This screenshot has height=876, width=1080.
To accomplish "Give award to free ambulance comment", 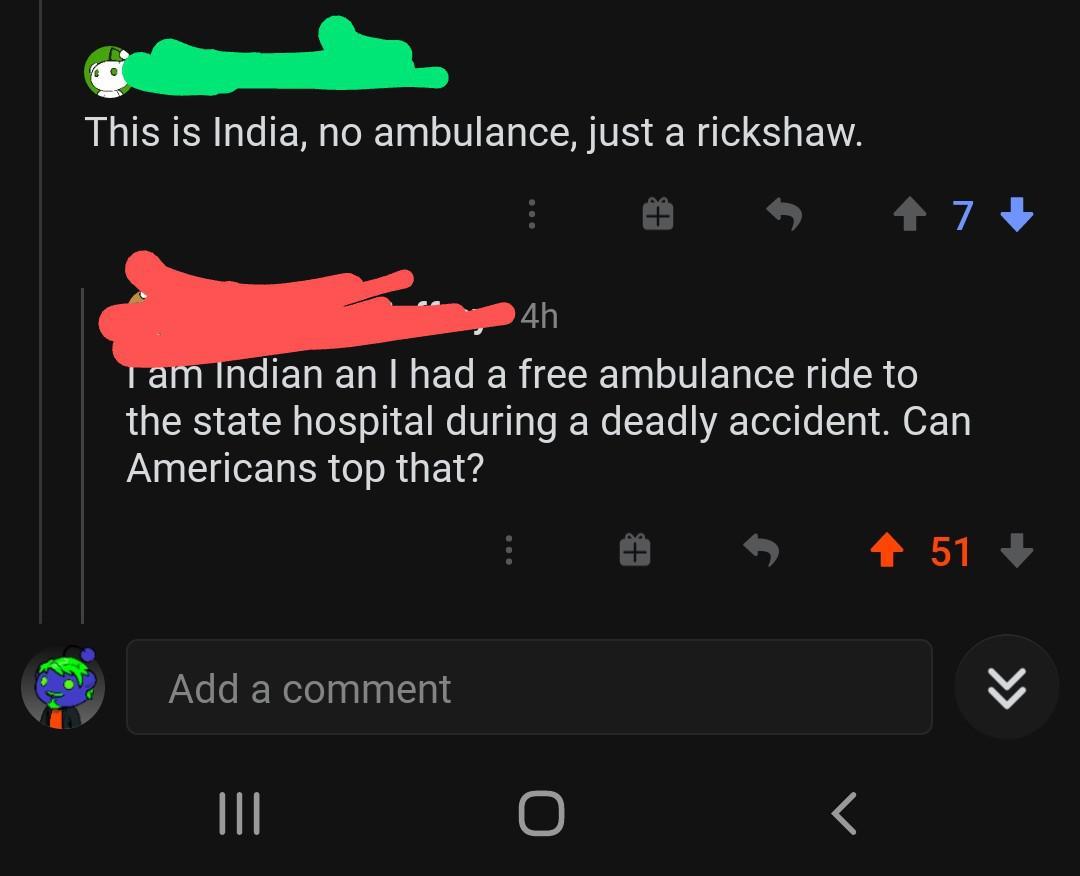I will coord(634,550).
